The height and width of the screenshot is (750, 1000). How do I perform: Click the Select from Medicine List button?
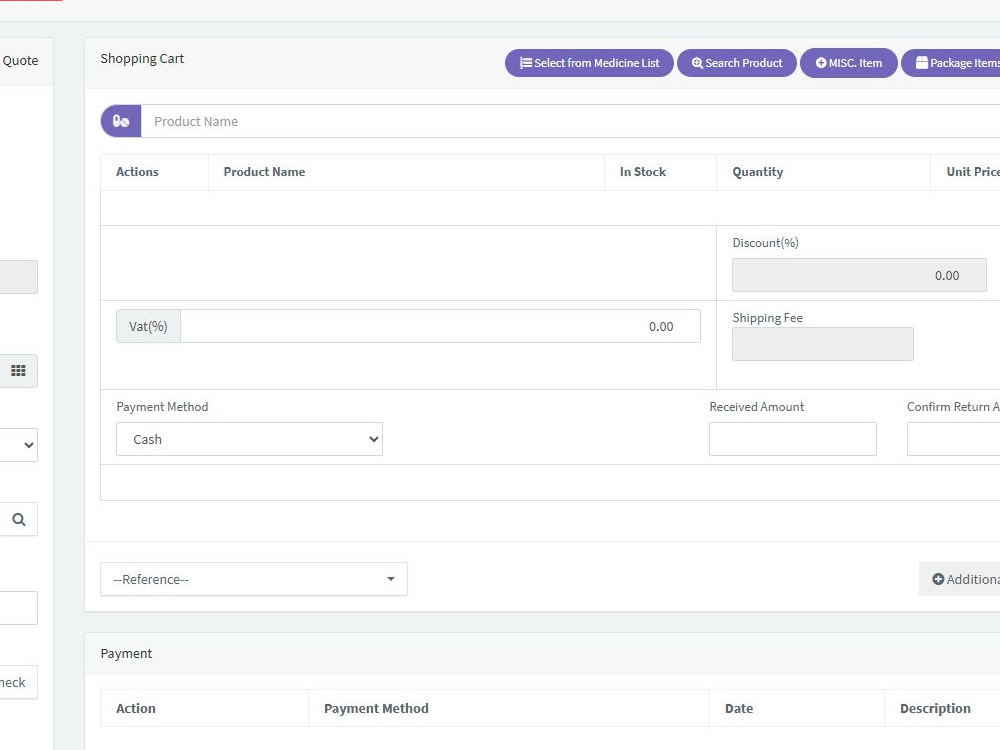pos(589,63)
